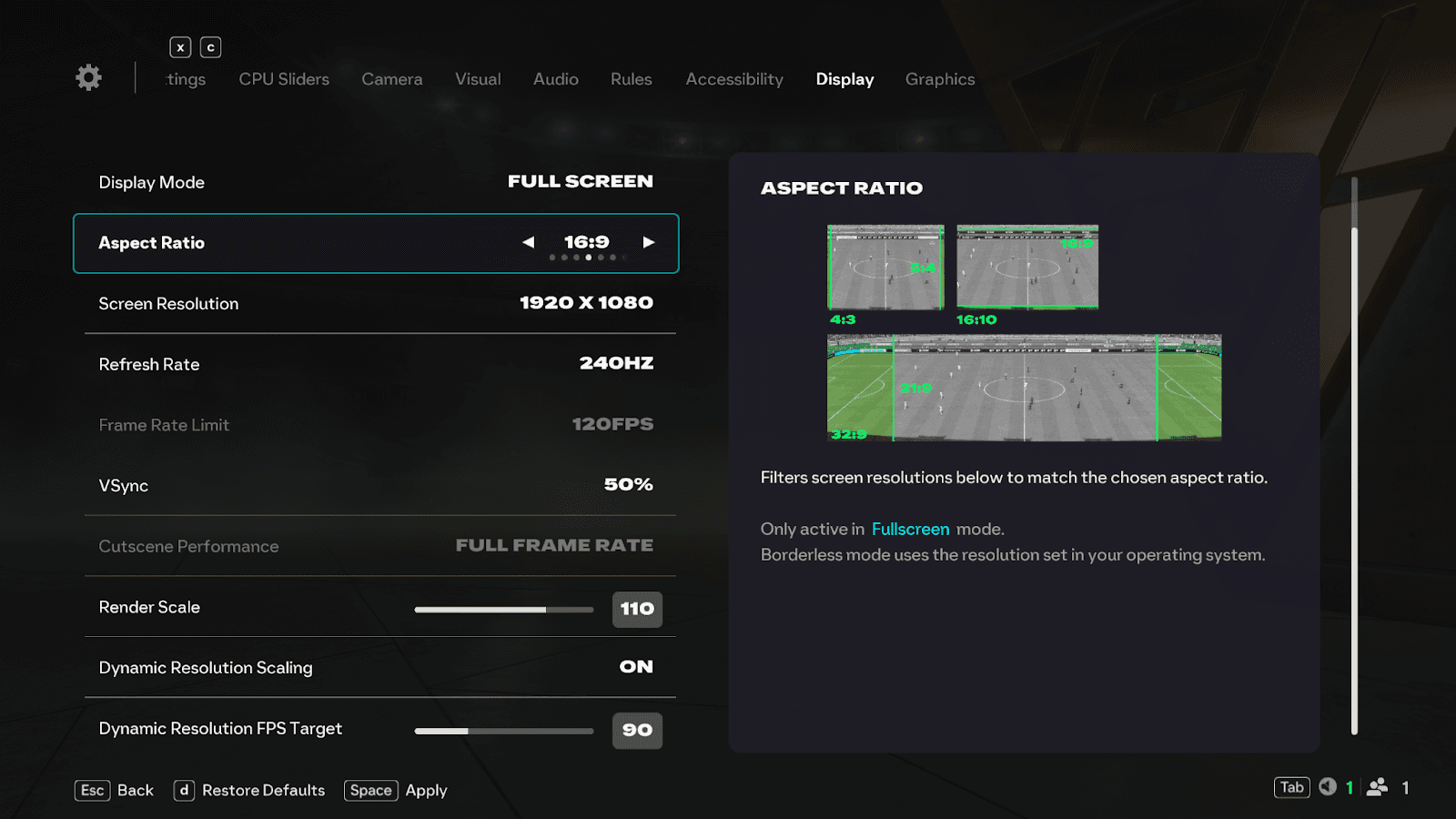Select the VSync 50% row
Image resolution: width=1456 pixels, height=819 pixels.
(x=376, y=485)
